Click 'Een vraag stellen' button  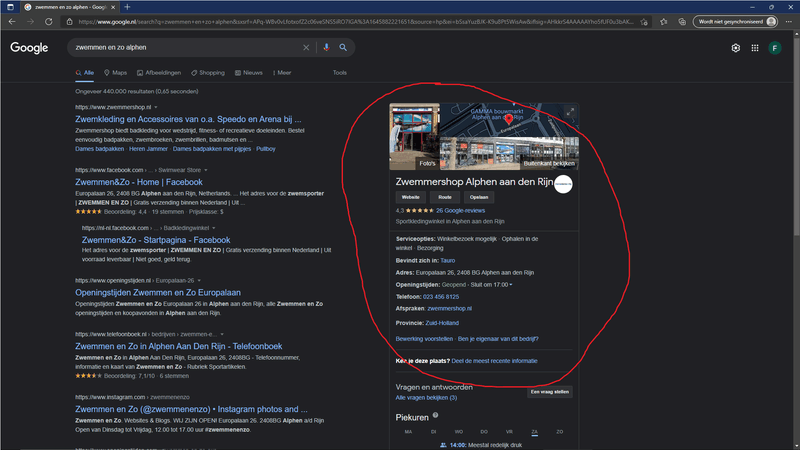pos(549,392)
